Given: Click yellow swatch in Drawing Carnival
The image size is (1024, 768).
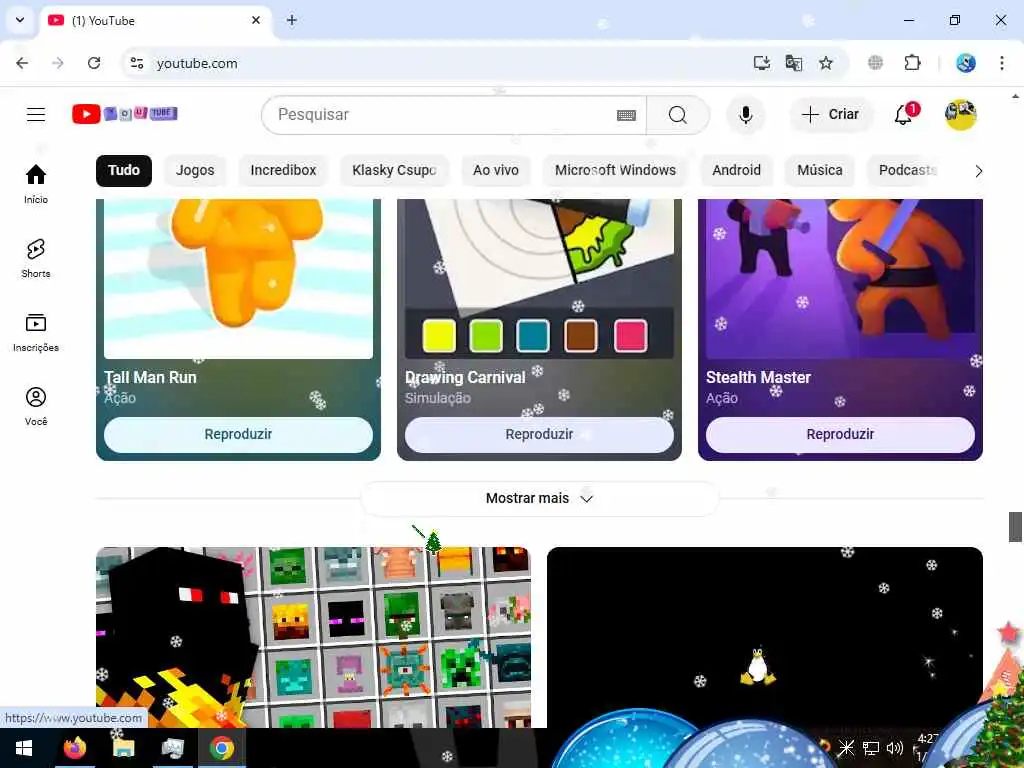Looking at the screenshot, I should 439,336.
